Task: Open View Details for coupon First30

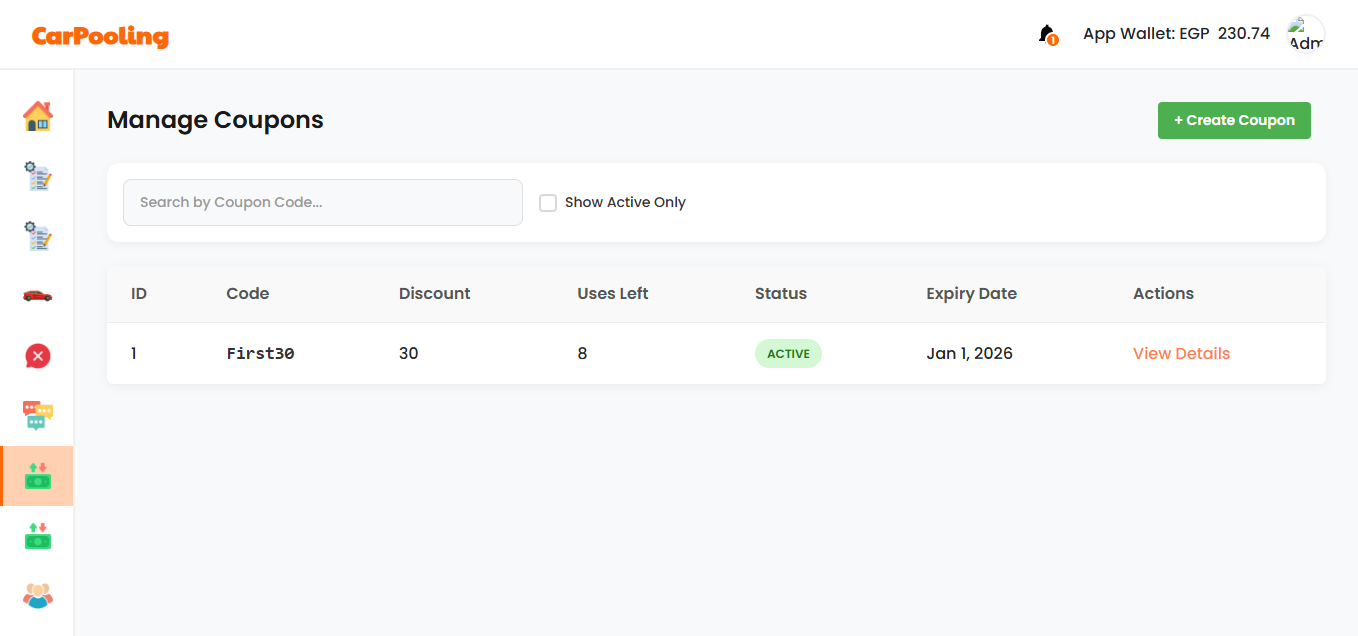Action: [1181, 353]
